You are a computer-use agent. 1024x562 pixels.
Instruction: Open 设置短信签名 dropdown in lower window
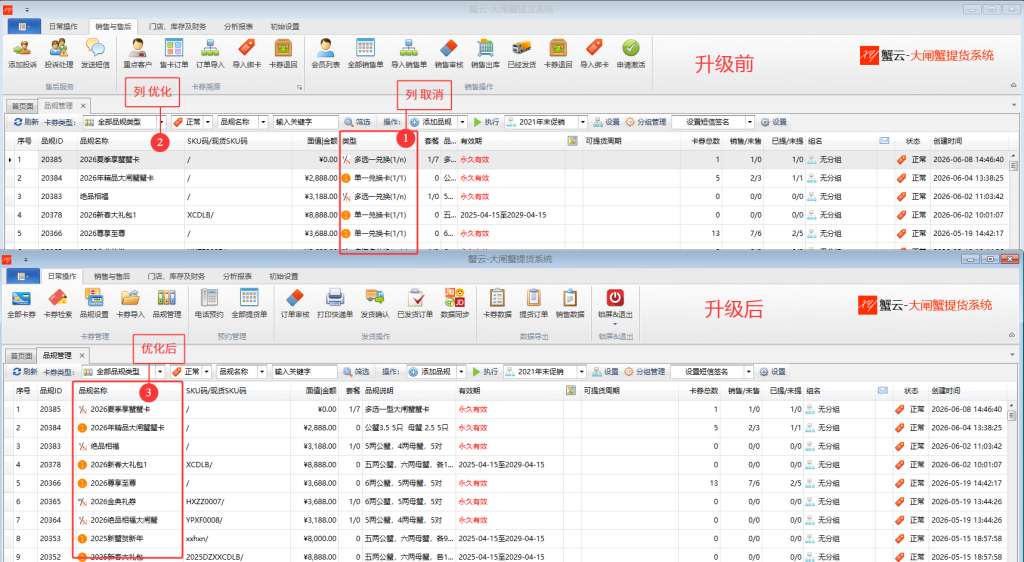tap(748, 372)
